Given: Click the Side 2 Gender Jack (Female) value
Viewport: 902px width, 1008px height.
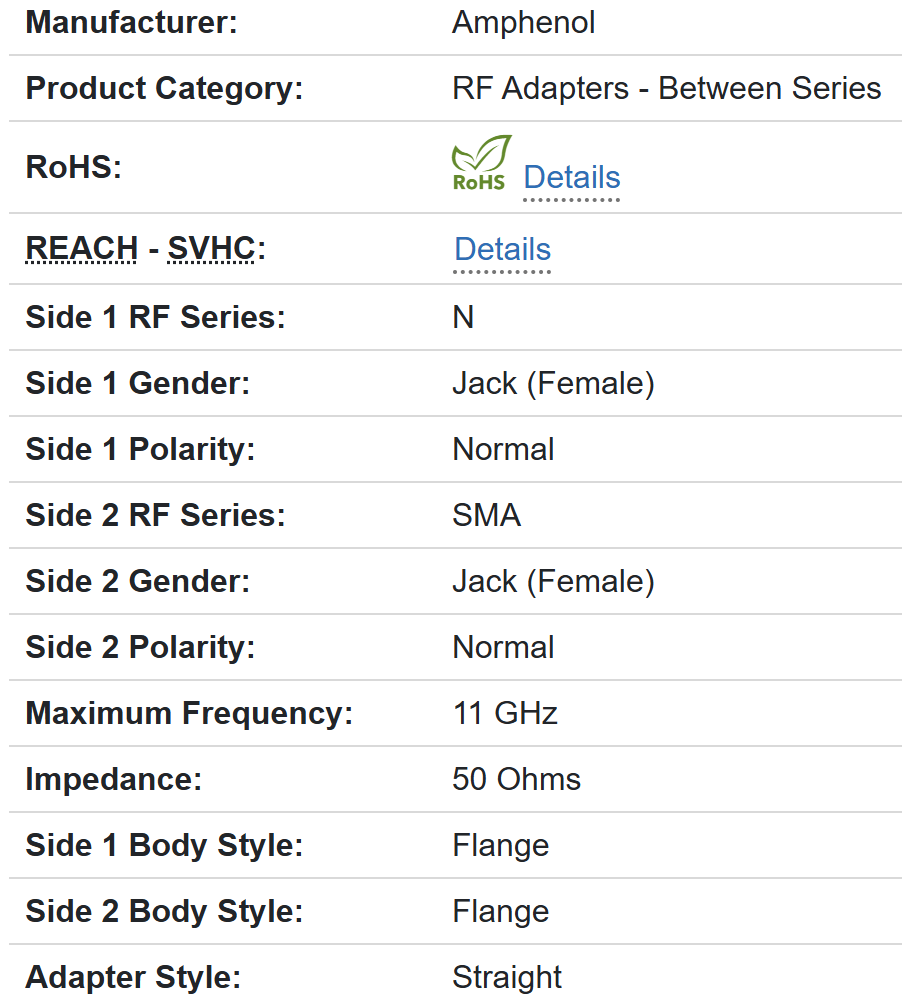Looking at the screenshot, I should pyautogui.click(x=553, y=582).
